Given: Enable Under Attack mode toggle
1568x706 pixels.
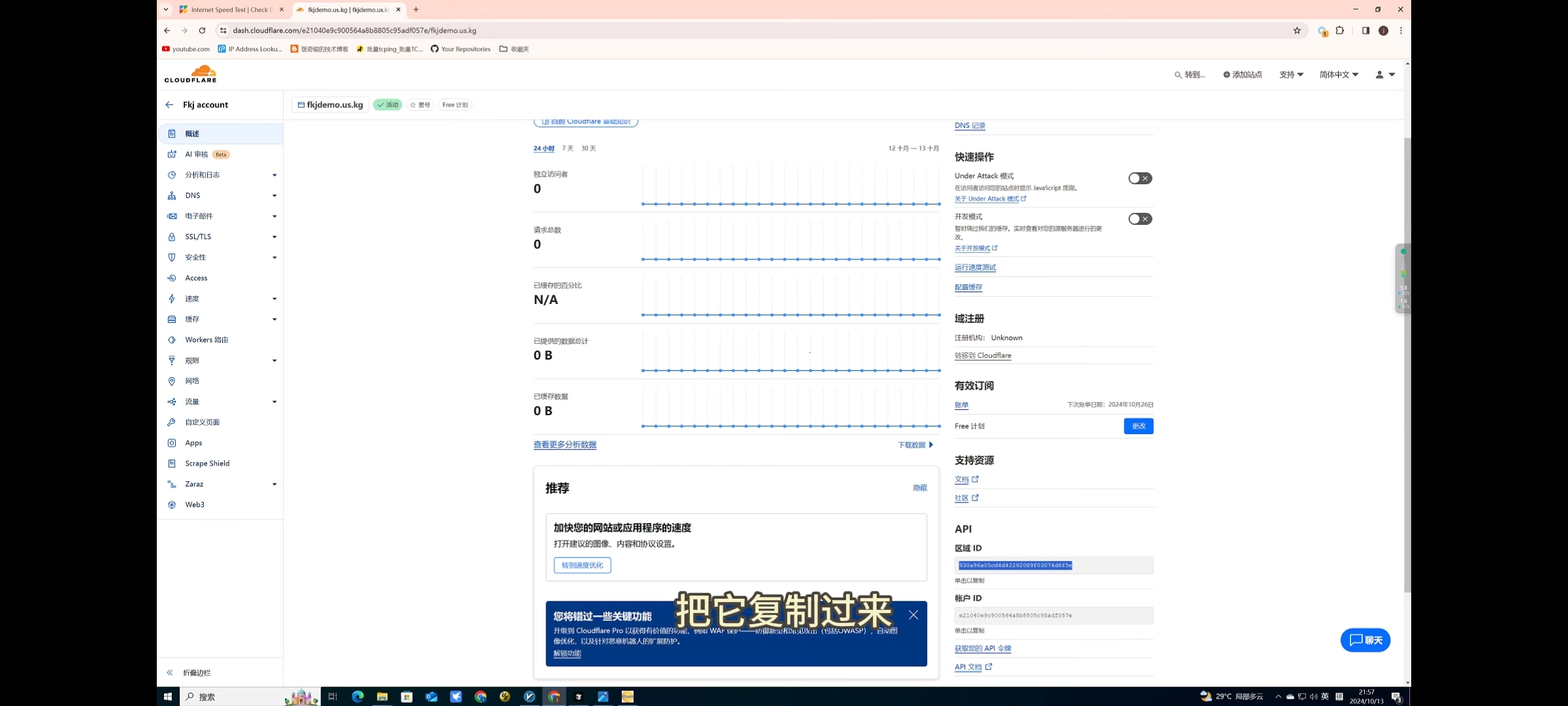Looking at the screenshot, I should [x=1139, y=178].
